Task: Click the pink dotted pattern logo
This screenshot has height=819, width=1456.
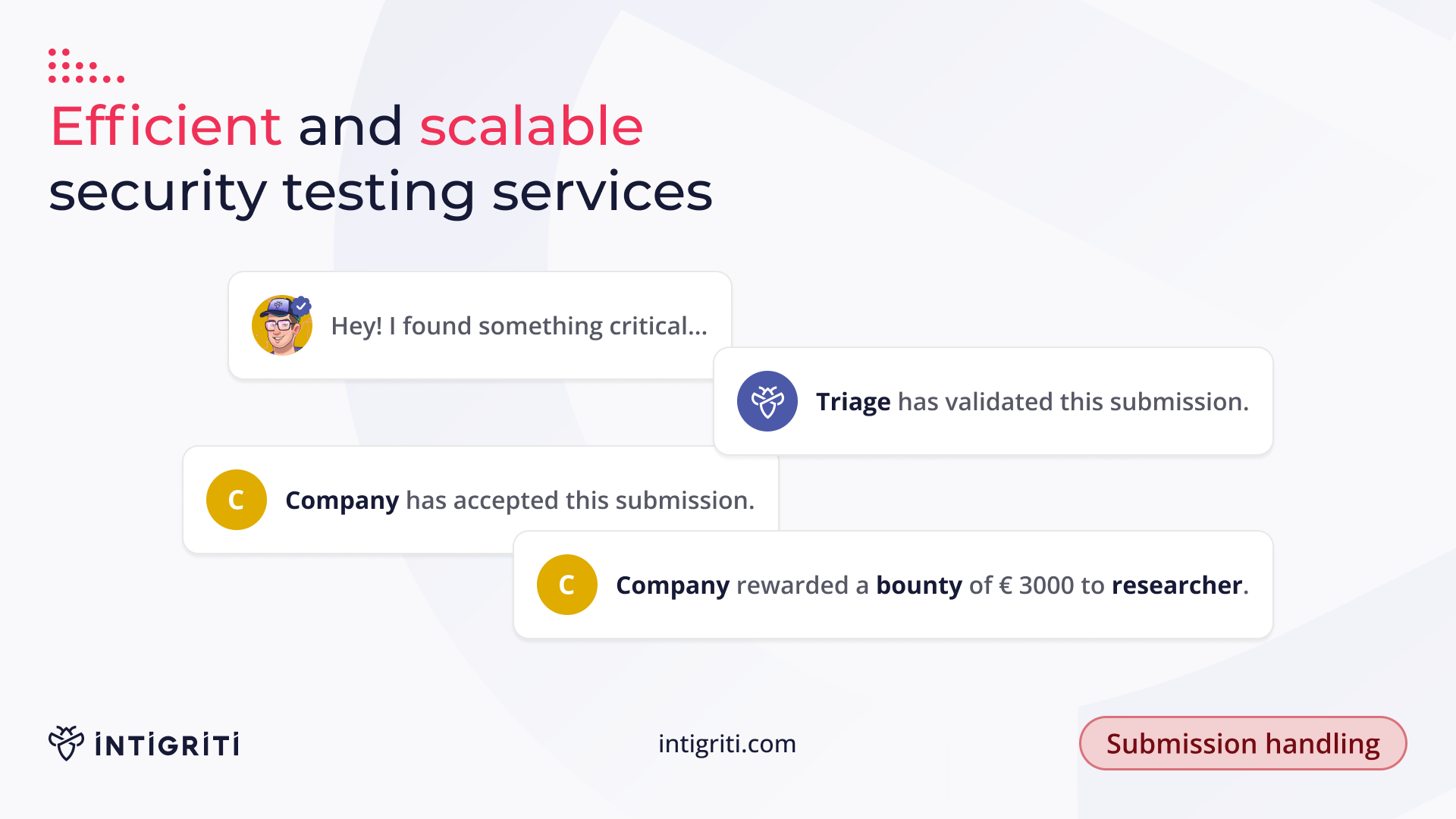Action: point(85,66)
